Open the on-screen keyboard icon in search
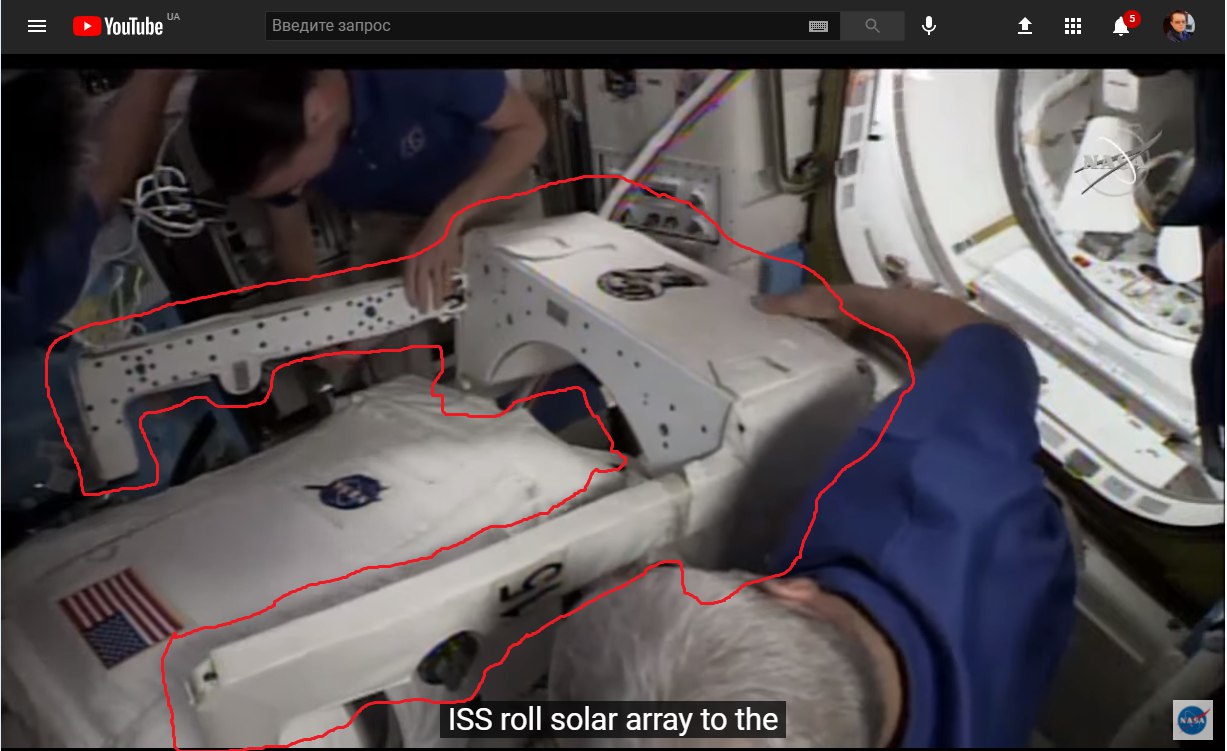This screenshot has width=1227, height=751. 819,27
